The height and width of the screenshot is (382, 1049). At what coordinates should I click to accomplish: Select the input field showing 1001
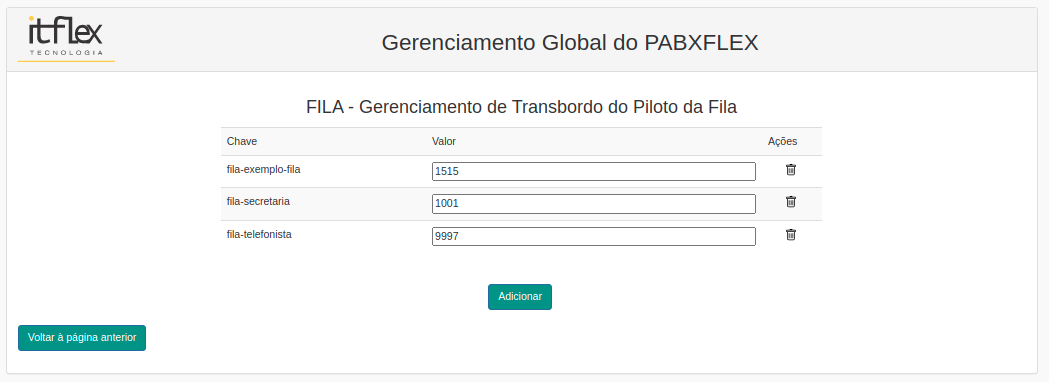tap(594, 204)
